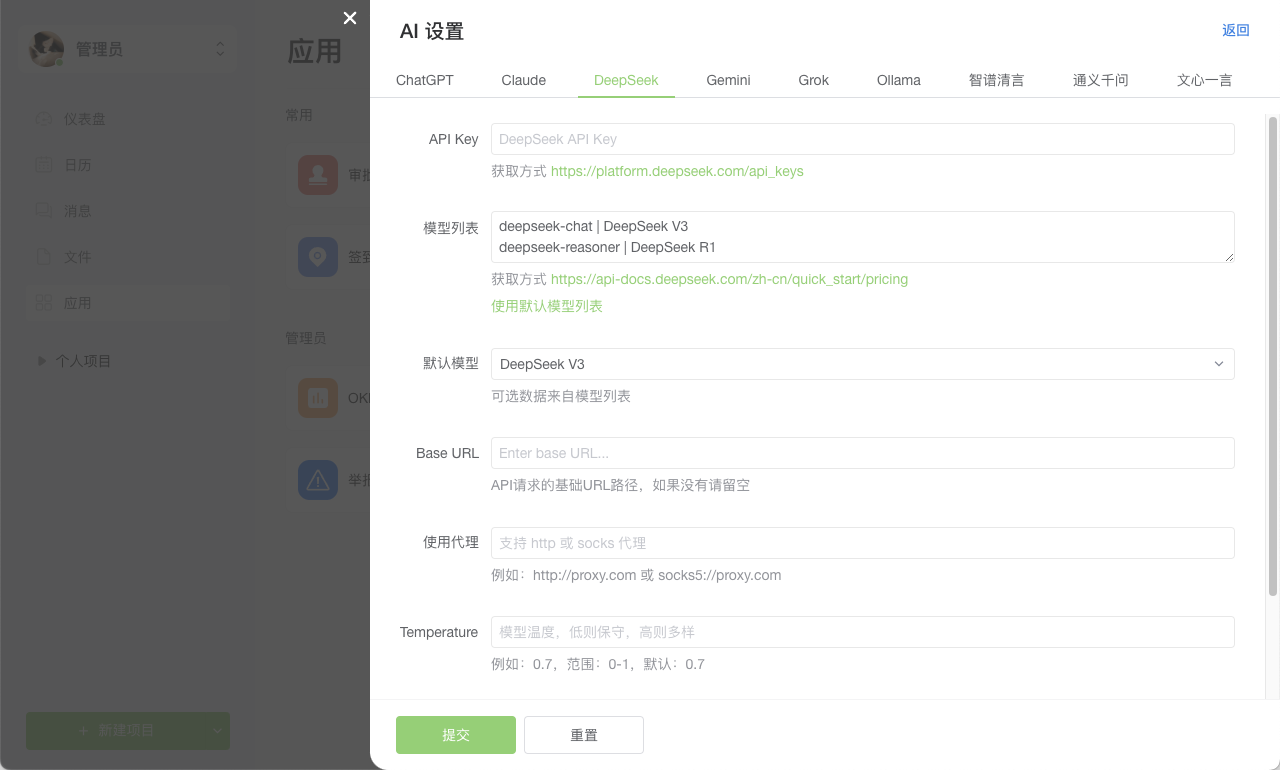
Task: Switch to the 智谱清言 tab
Action: tap(997, 80)
